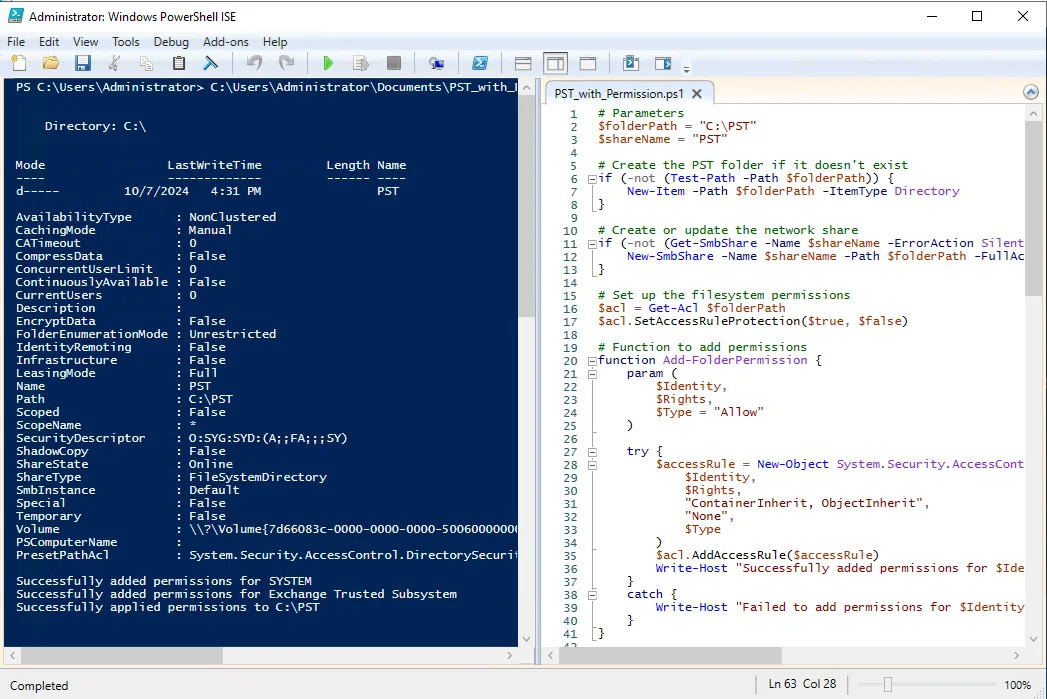Open the Edit menu

(49, 41)
